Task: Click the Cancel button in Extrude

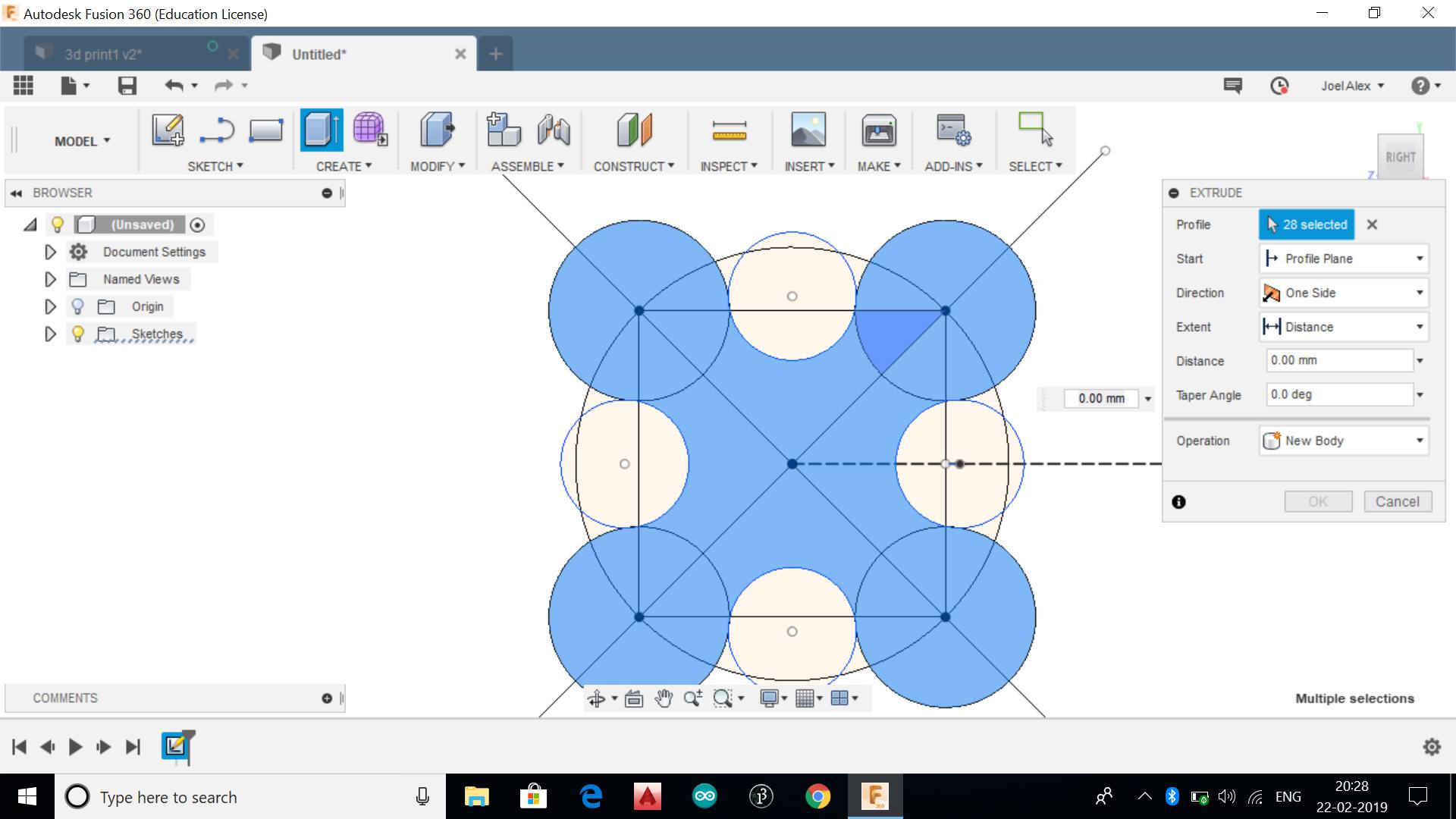Action: pyautogui.click(x=1397, y=501)
